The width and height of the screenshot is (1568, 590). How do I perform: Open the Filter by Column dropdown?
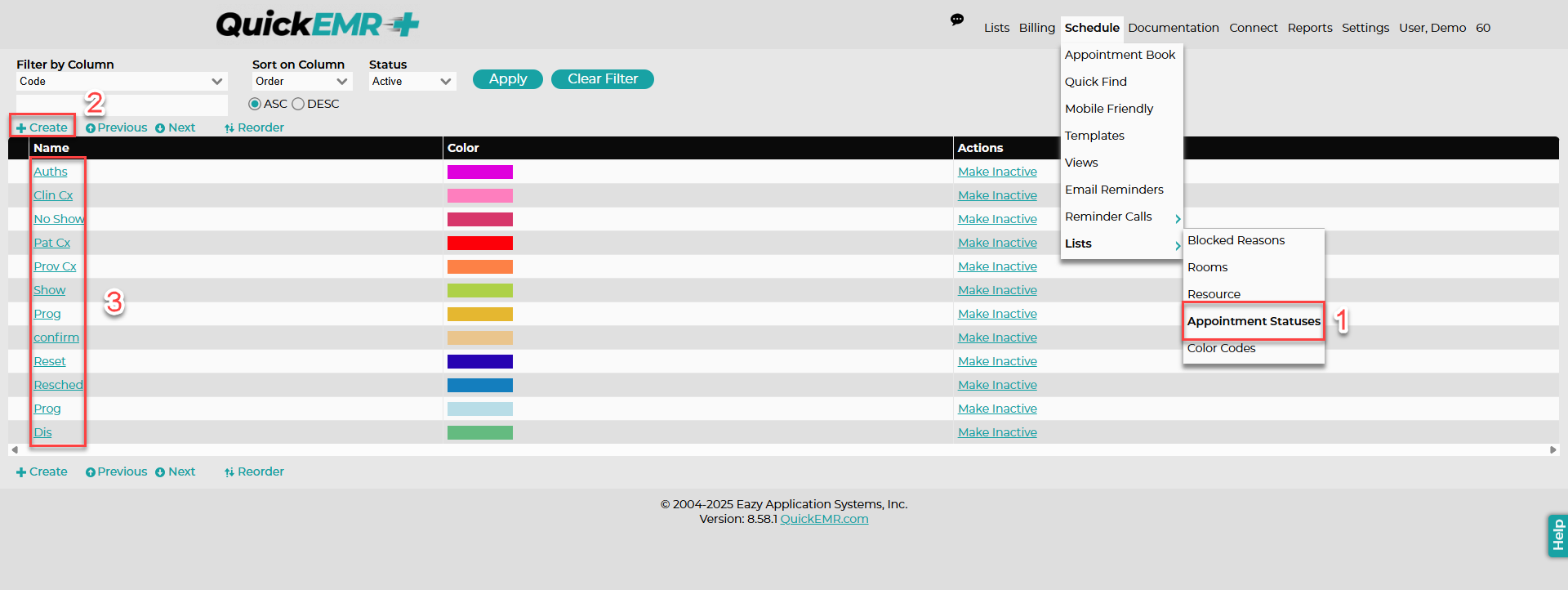122,81
